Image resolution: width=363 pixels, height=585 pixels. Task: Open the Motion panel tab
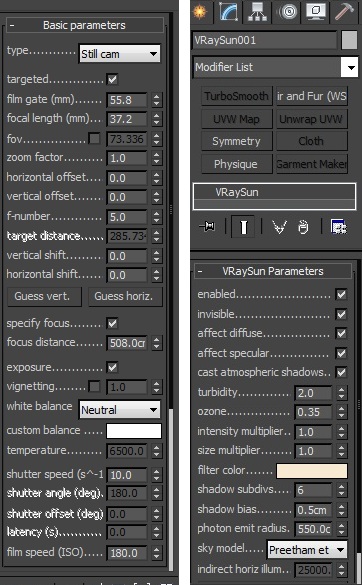point(288,12)
